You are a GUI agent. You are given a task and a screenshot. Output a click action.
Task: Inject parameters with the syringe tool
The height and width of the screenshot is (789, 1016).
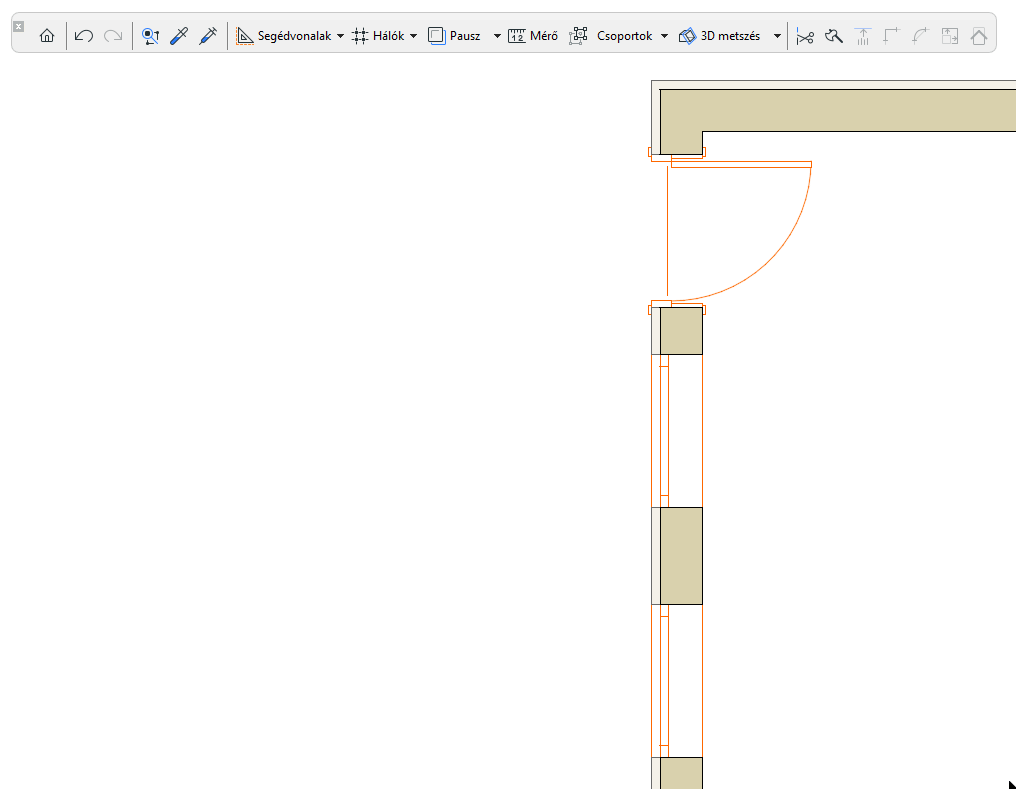208,35
